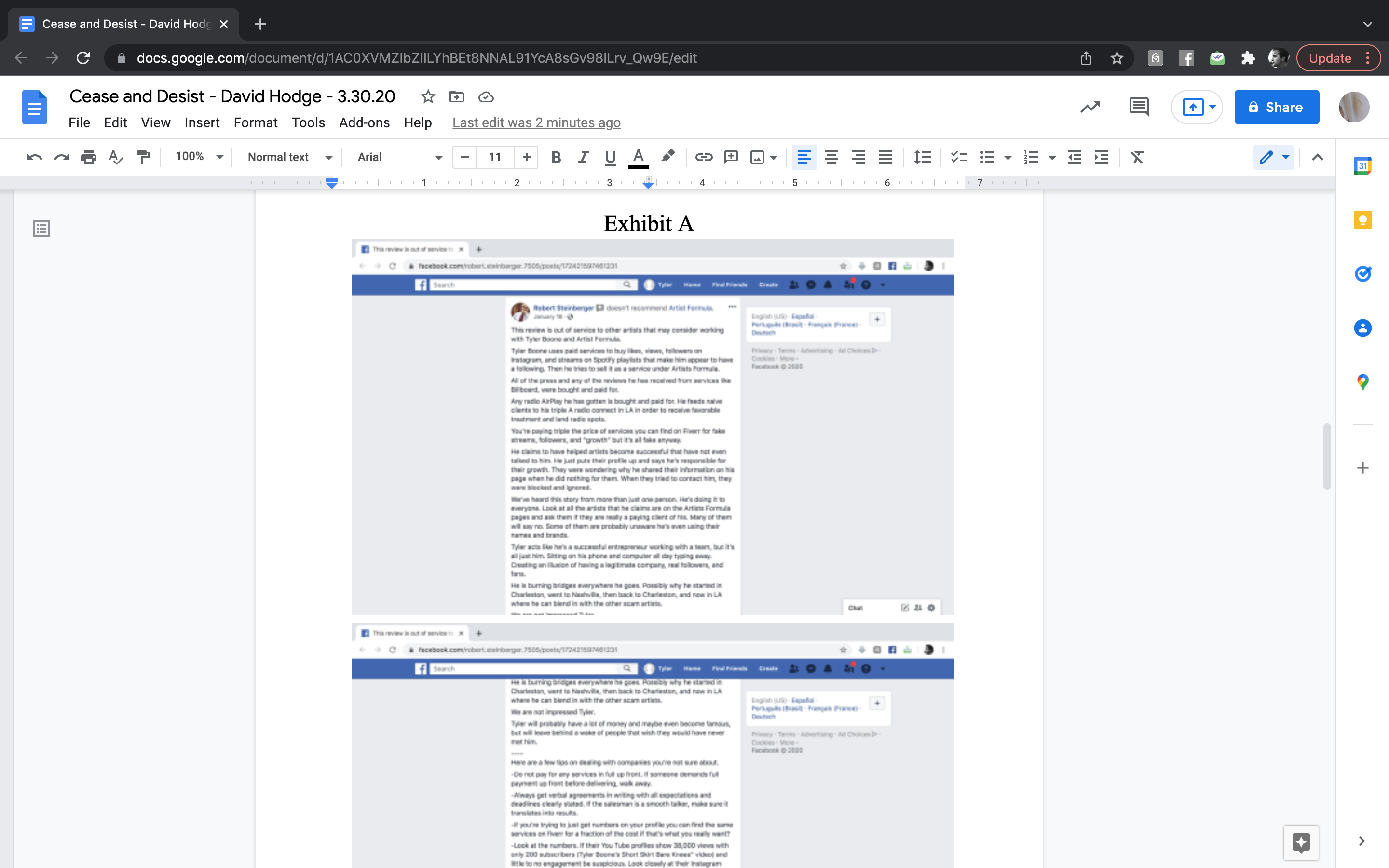Click the font size field showing 11
The image size is (1389, 868).
(x=495, y=157)
